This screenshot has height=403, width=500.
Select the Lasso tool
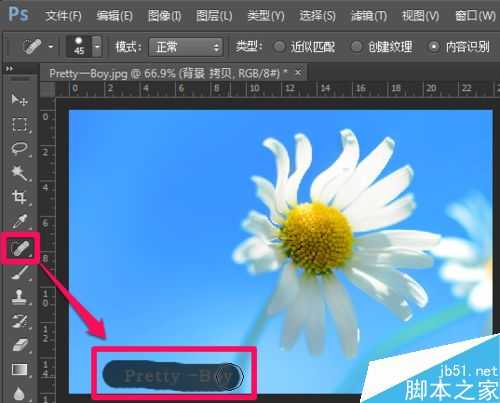pos(19,149)
